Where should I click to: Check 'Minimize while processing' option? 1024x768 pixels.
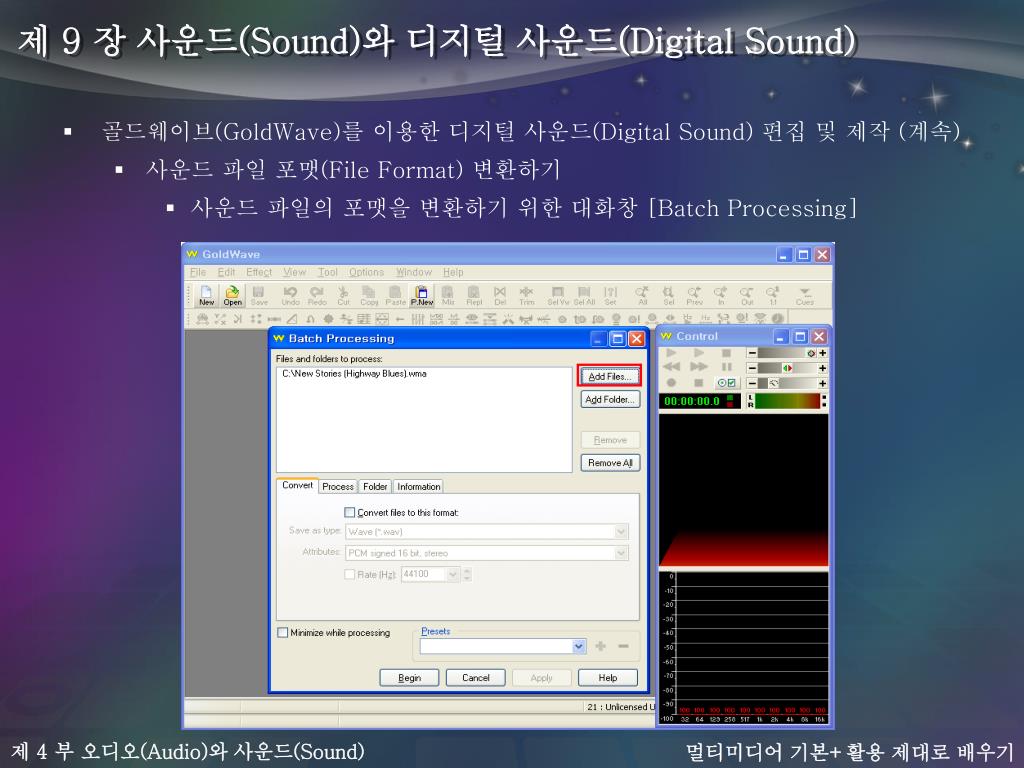coord(283,633)
